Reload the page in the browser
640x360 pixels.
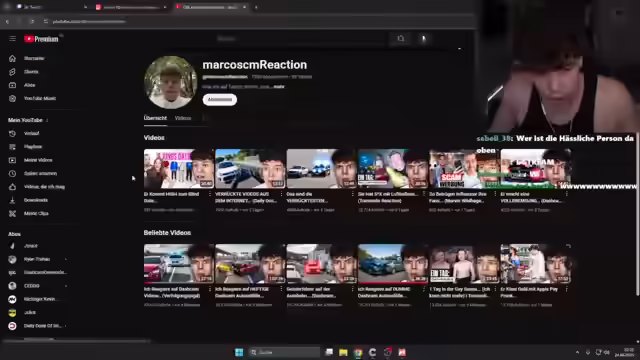pyautogui.click(x=32, y=21)
